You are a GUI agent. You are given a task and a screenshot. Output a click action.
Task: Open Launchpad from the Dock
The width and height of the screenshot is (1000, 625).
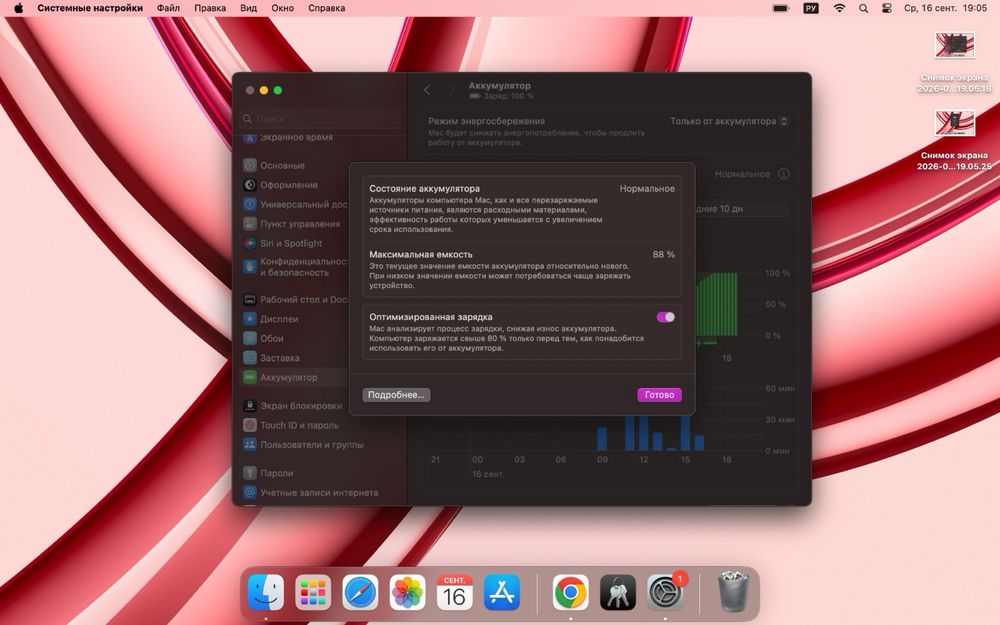(312, 592)
